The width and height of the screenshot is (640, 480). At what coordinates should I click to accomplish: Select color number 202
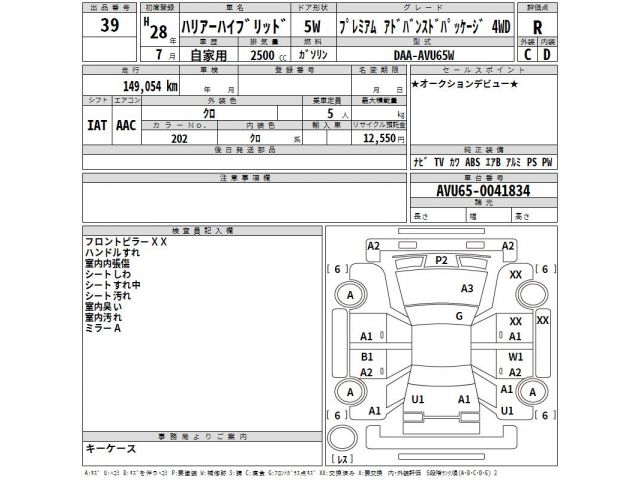[x=179, y=139]
